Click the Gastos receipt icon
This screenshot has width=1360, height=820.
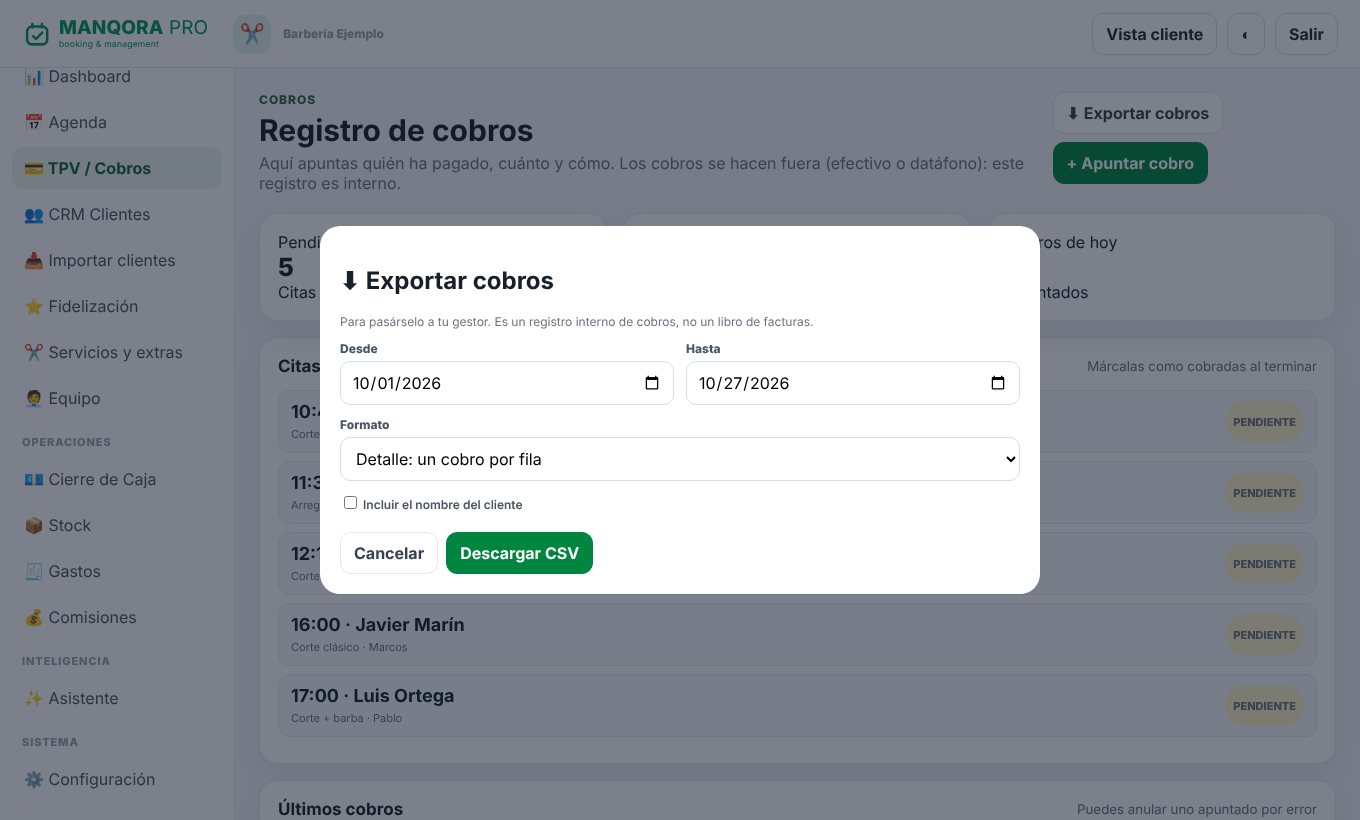tap(33, 572)
